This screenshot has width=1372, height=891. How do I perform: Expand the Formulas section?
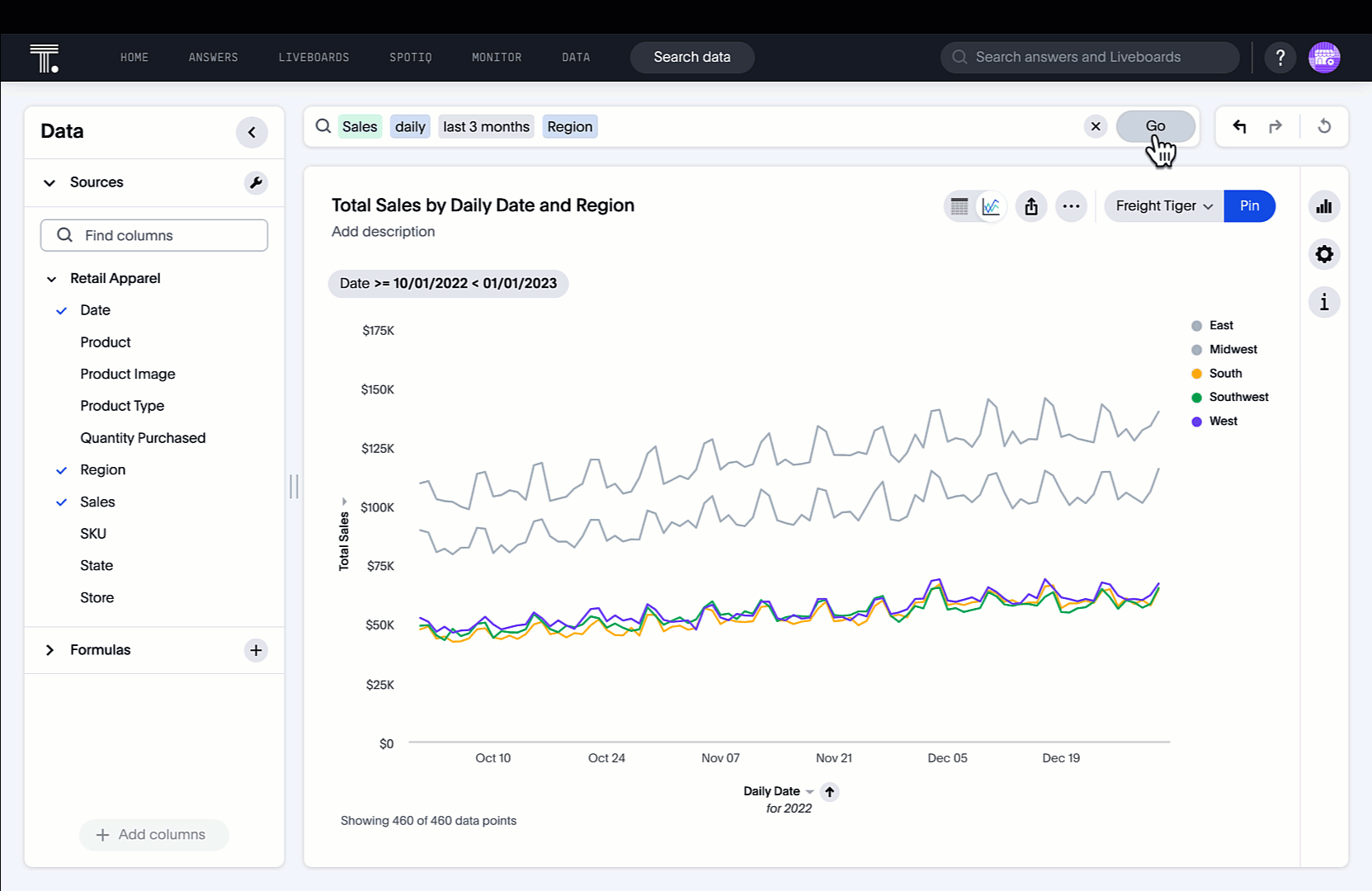pyautogui.click(x=50, y=650)
